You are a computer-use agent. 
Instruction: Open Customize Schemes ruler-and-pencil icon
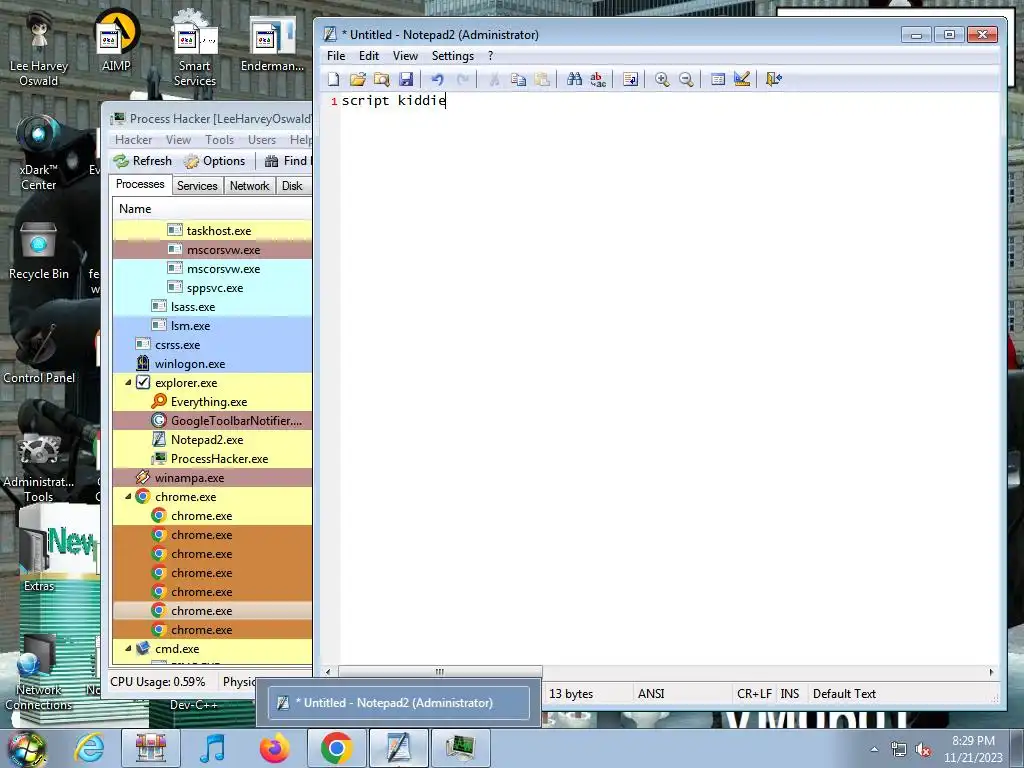point(742,80)
